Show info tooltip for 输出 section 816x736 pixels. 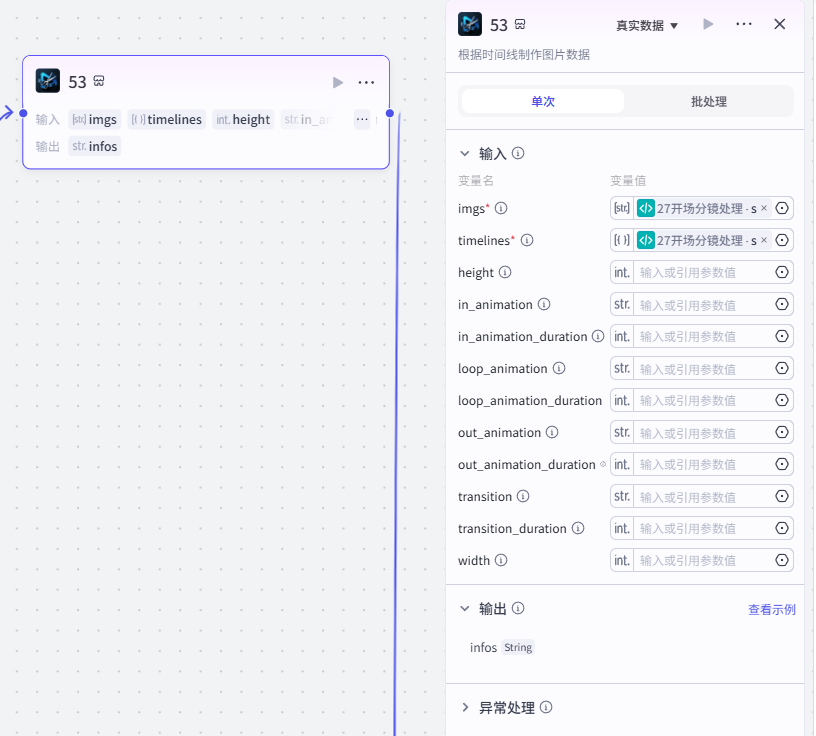pyautogui.click(x=518, y=608)
